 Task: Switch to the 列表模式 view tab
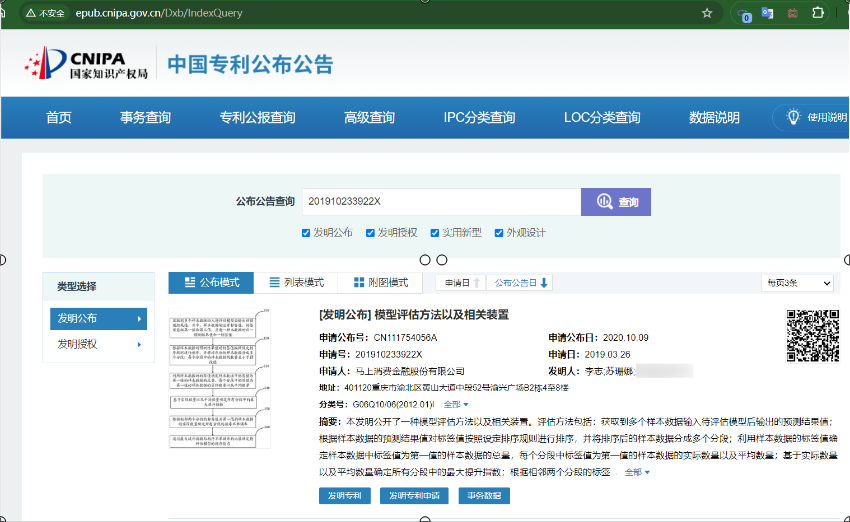(296, 283)
